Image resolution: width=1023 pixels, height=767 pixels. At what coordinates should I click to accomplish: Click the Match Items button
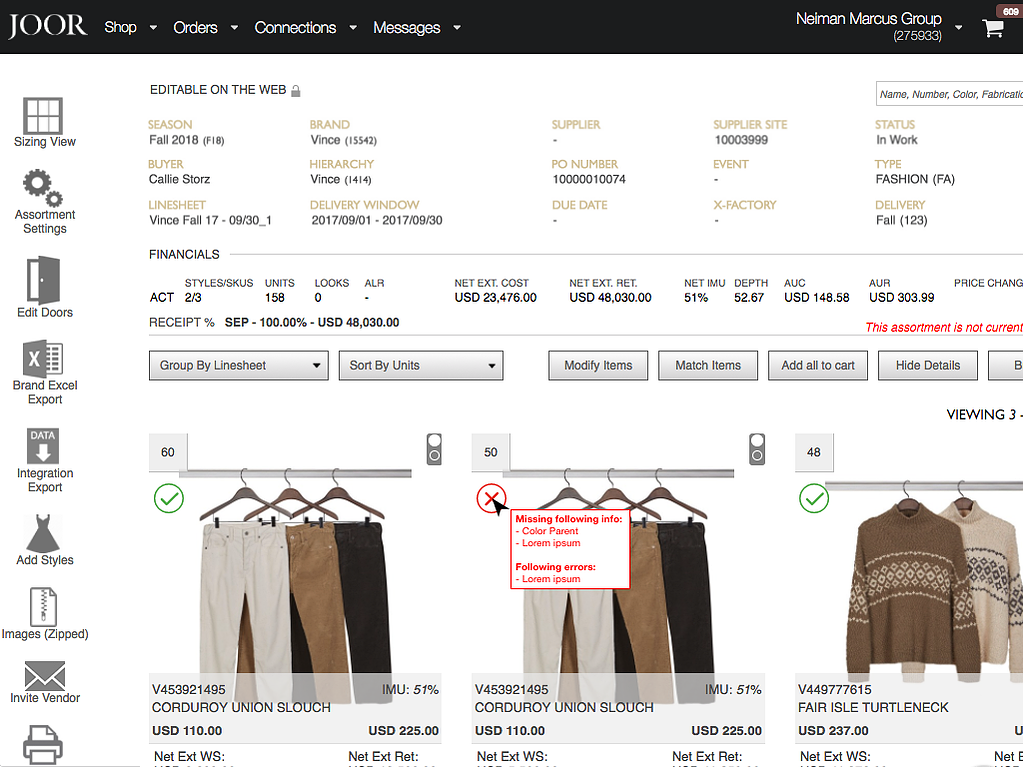[x=708, y=365]
